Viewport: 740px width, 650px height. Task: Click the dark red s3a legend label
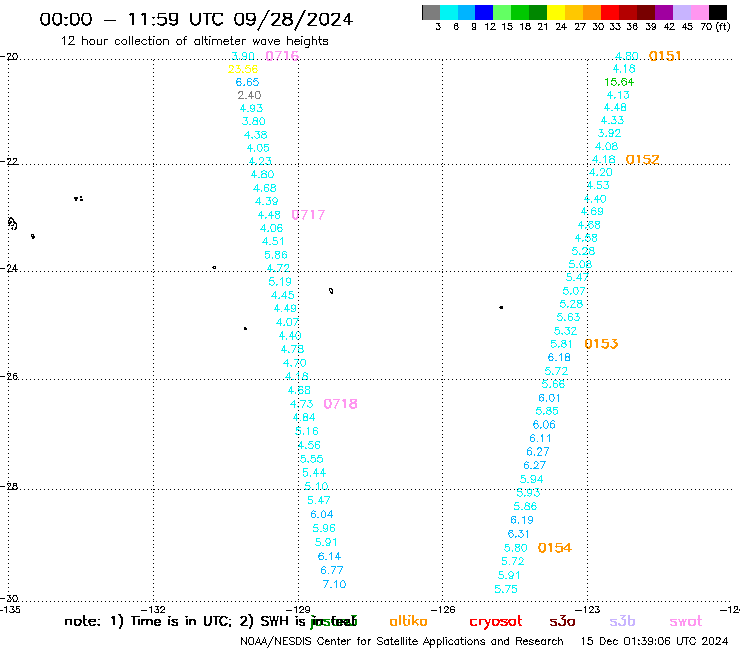[562, 621]
